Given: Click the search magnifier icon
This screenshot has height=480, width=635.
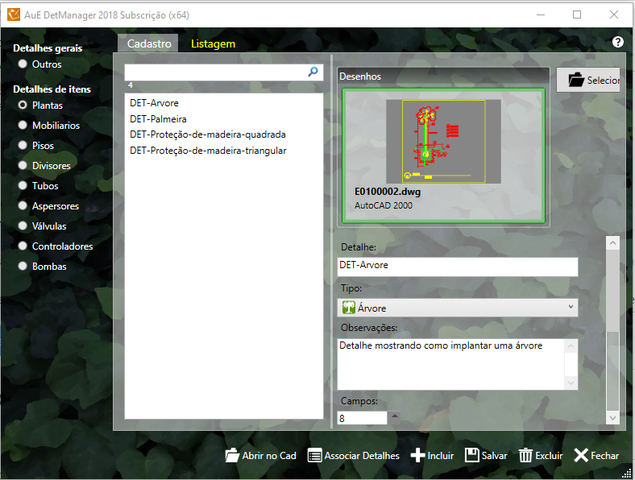Looking at the screenshot, I should click(x=313, y=72).
